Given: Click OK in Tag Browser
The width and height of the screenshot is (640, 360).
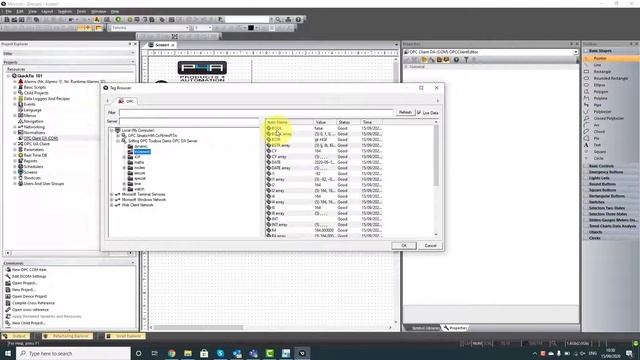Looking at the screenshot, I should pyautogui.click(x=404, y=246).
